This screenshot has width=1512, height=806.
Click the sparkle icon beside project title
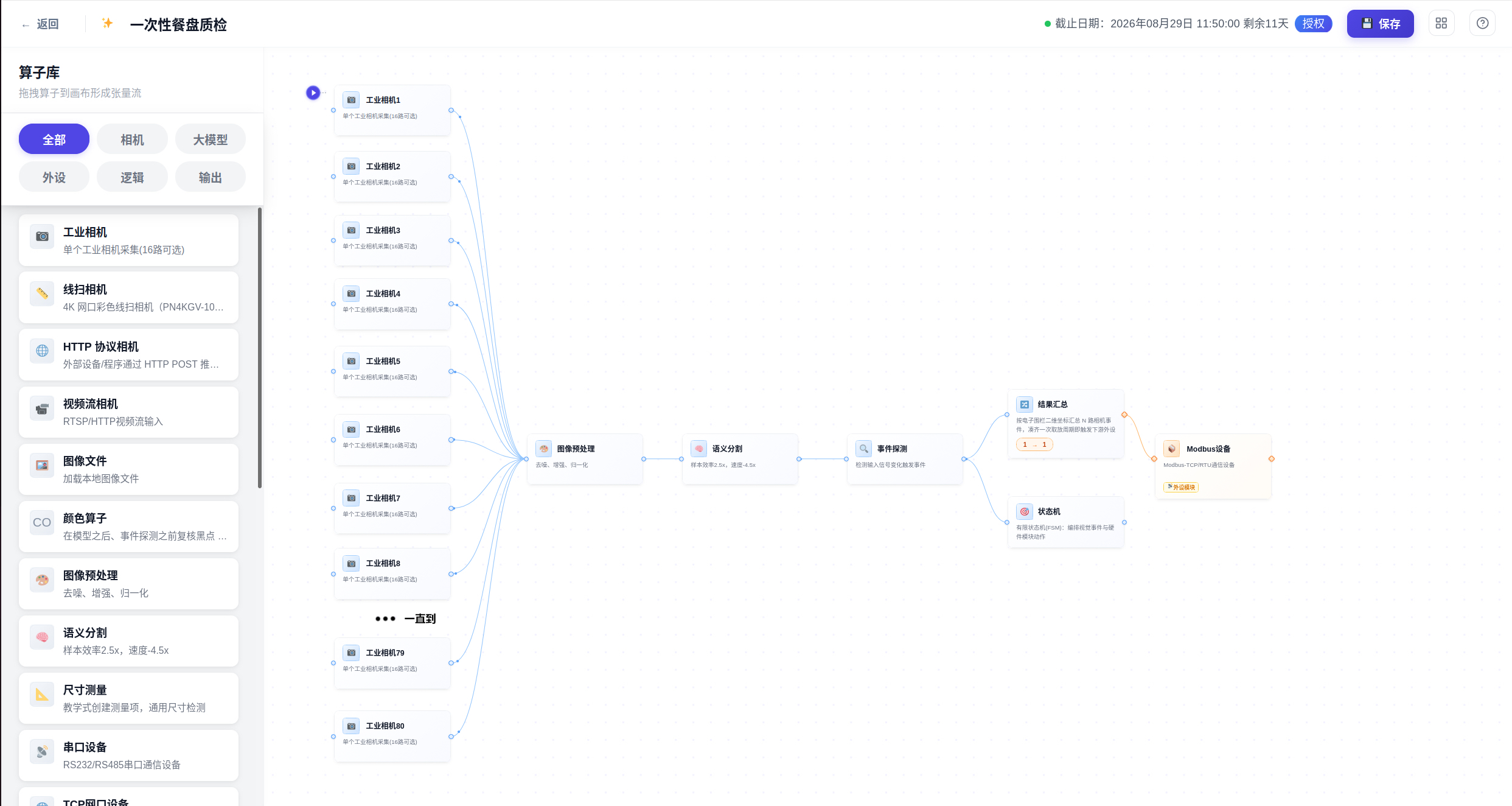[x=107, y=23]
